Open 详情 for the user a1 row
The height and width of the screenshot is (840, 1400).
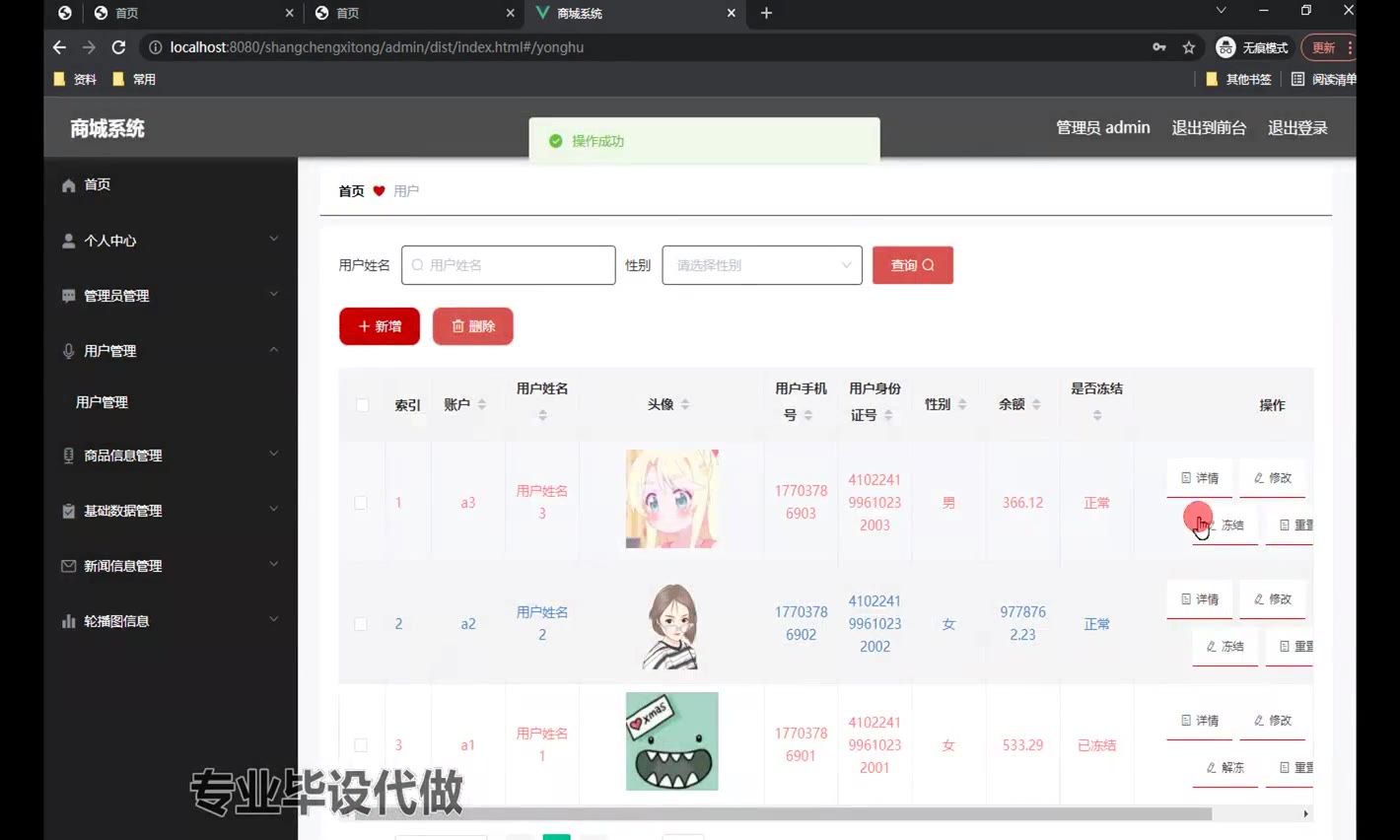[1200, 721]
